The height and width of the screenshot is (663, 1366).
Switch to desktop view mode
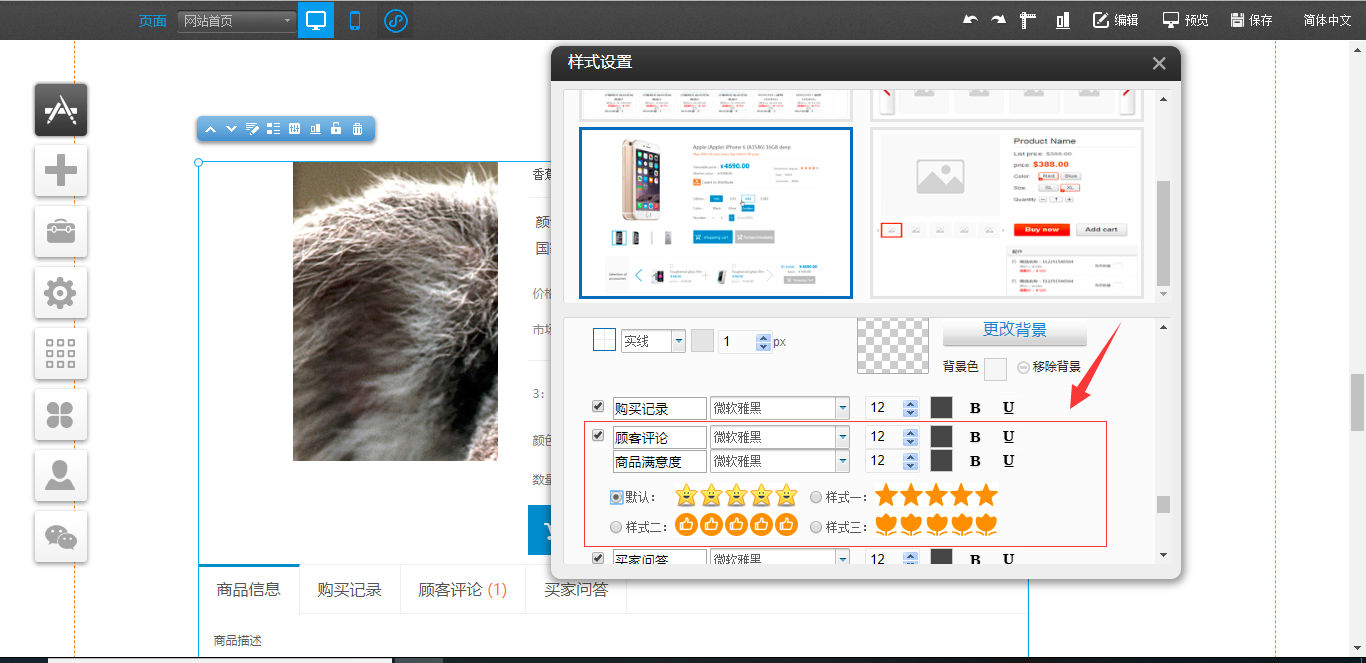316,20
